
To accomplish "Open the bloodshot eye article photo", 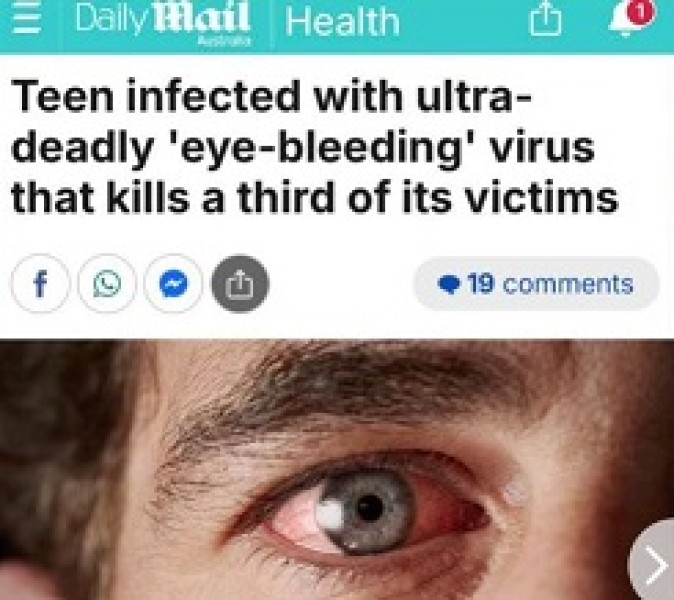I will (337, 469).
